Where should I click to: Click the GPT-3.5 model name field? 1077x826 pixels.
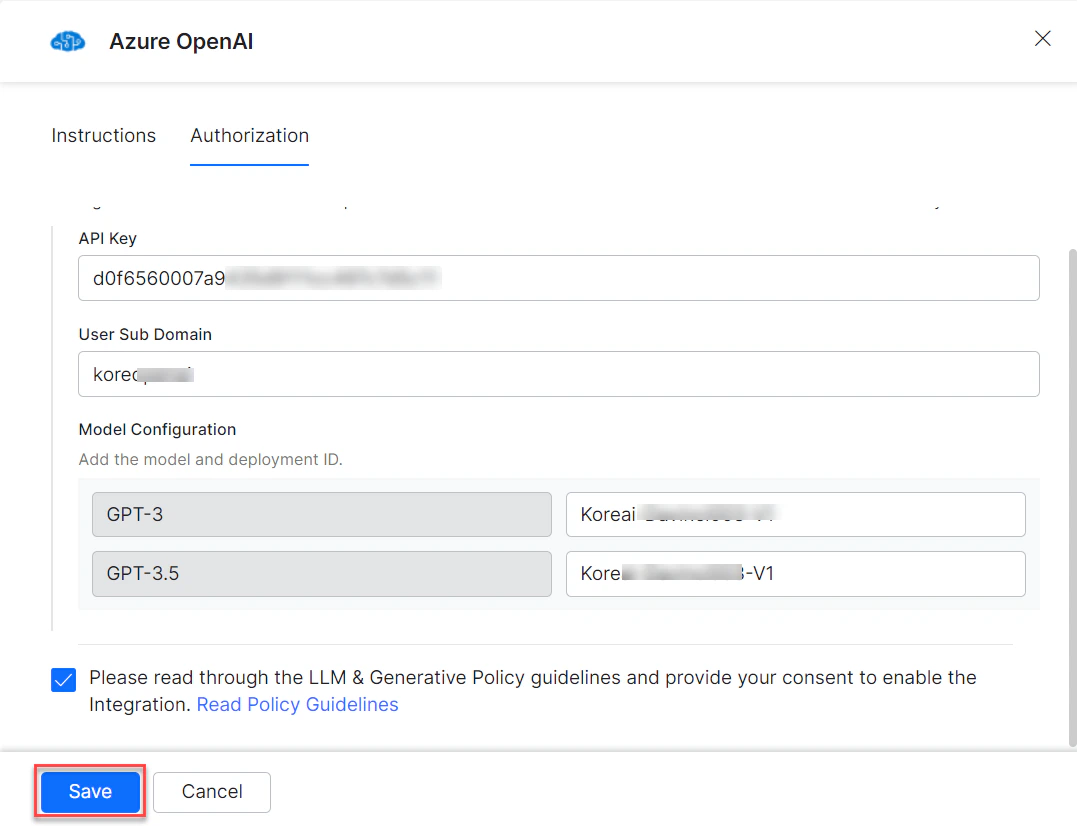pos(321,573)
